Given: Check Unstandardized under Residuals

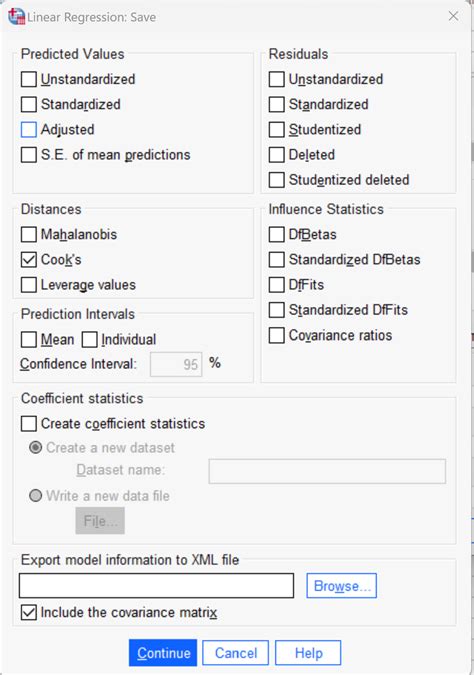Looking at the screenshot, I should click(276, 79).
